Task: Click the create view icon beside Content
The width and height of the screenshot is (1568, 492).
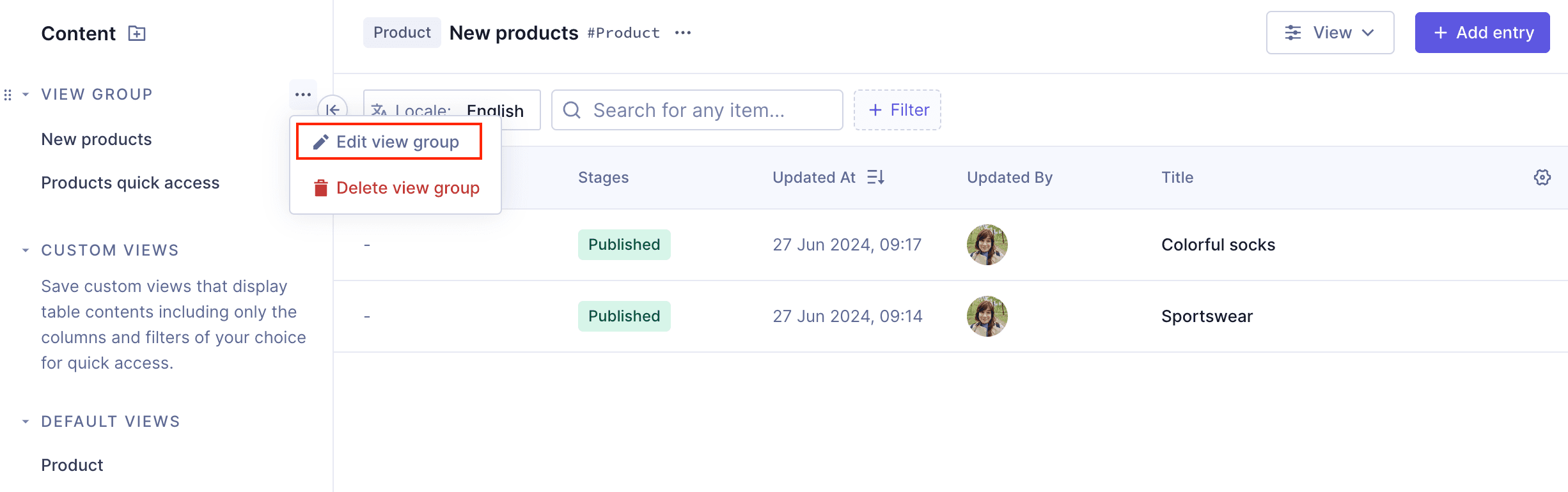Action: click(x=136, y=33)
